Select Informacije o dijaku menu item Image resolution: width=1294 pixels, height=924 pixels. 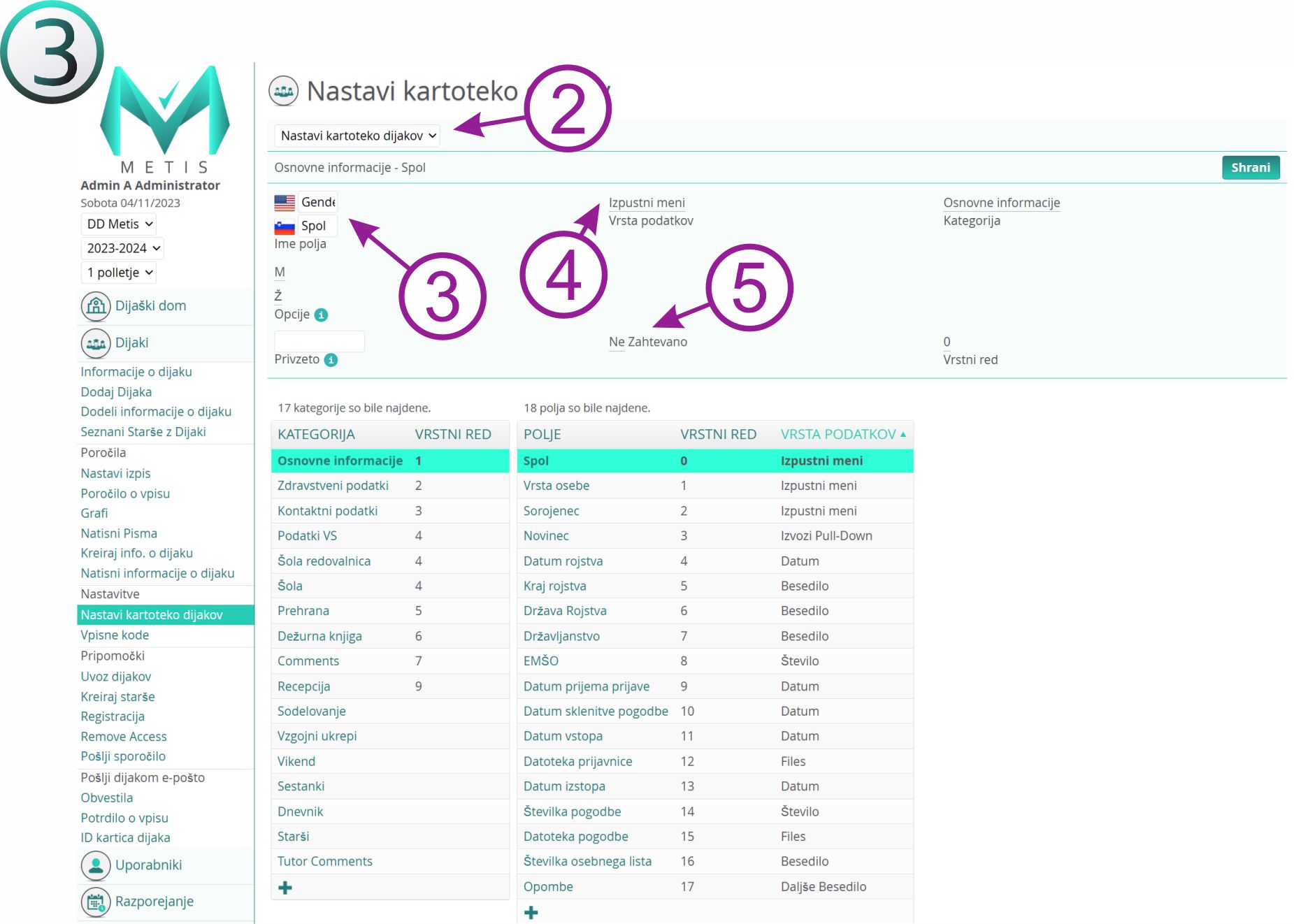tap(136, 372)
